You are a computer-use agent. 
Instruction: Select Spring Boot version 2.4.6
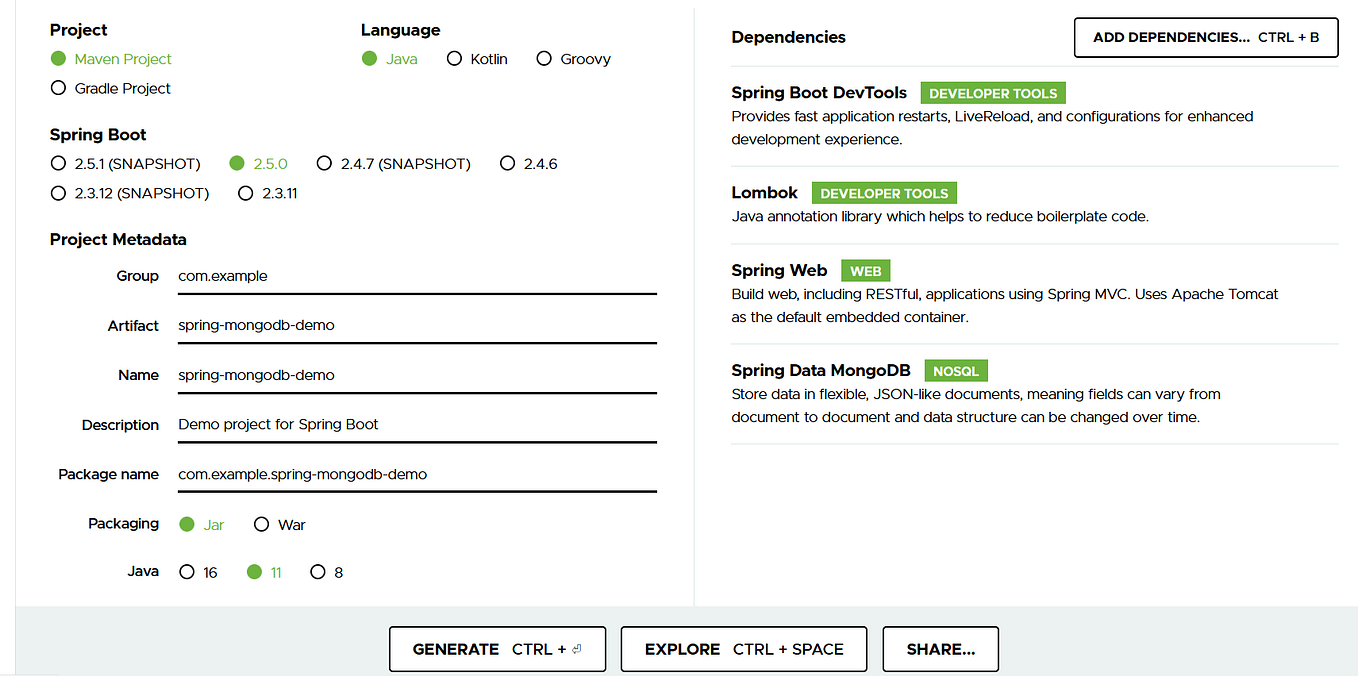tap(508, 163)
